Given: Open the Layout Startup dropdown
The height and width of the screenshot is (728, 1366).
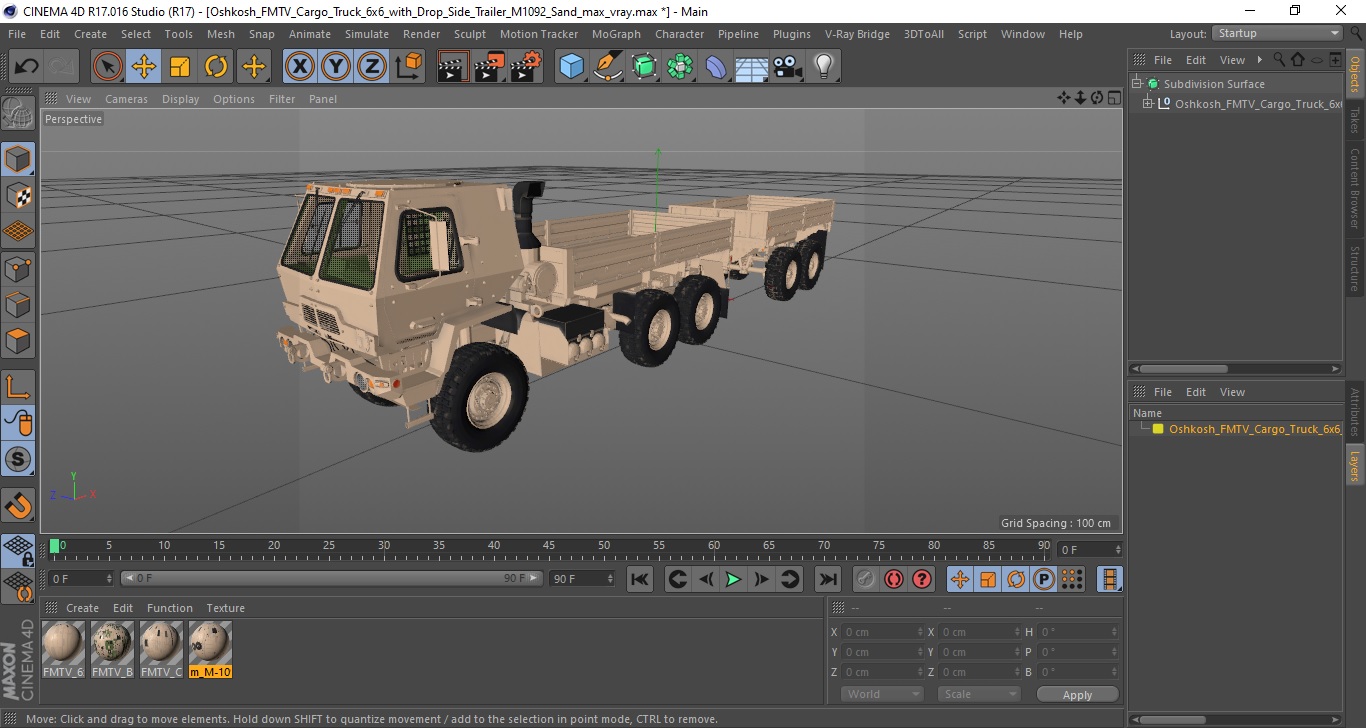Looking at the screenshot, I should point(1277,33).
